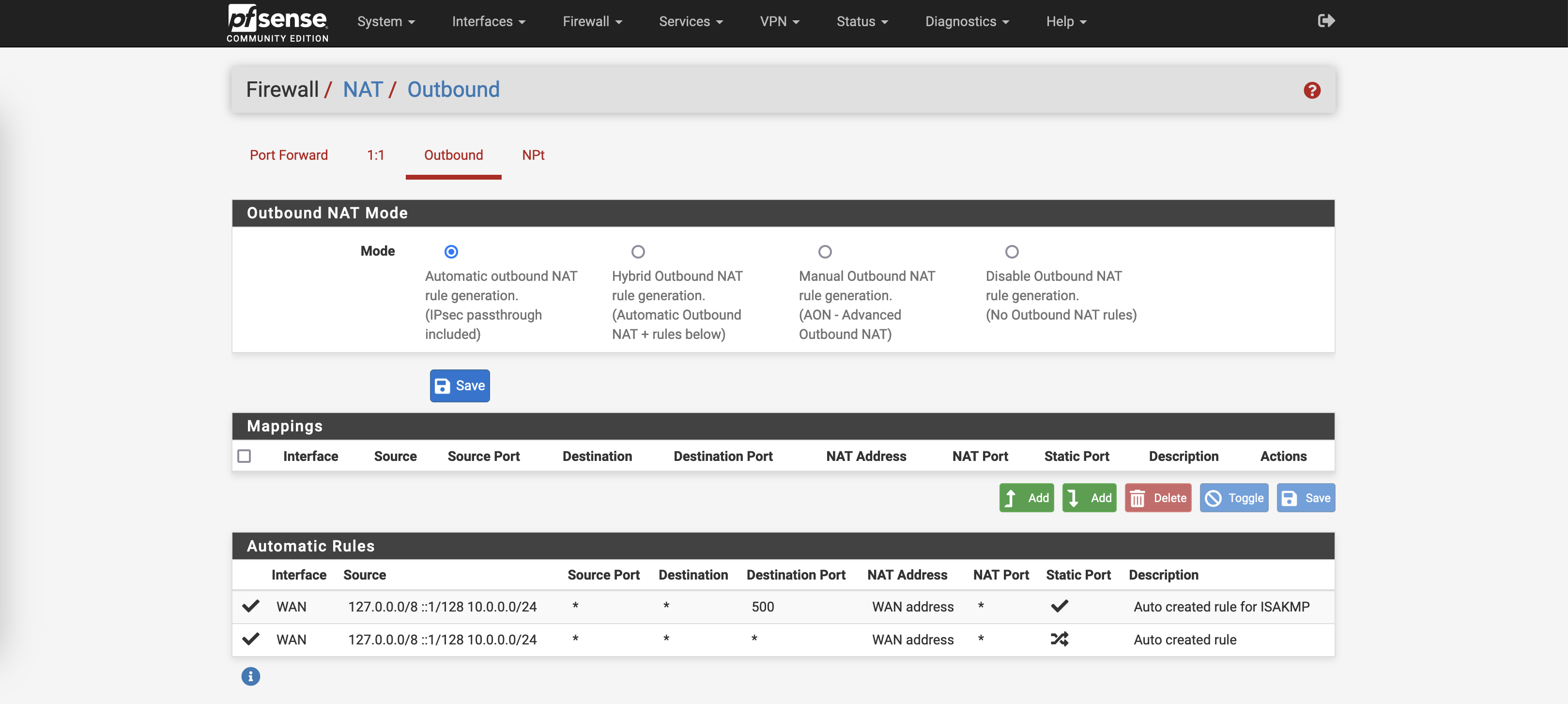Viewport: 1568px width, 704px height.
Task: Click the Delete trash button
Action: click(1158, 498)
